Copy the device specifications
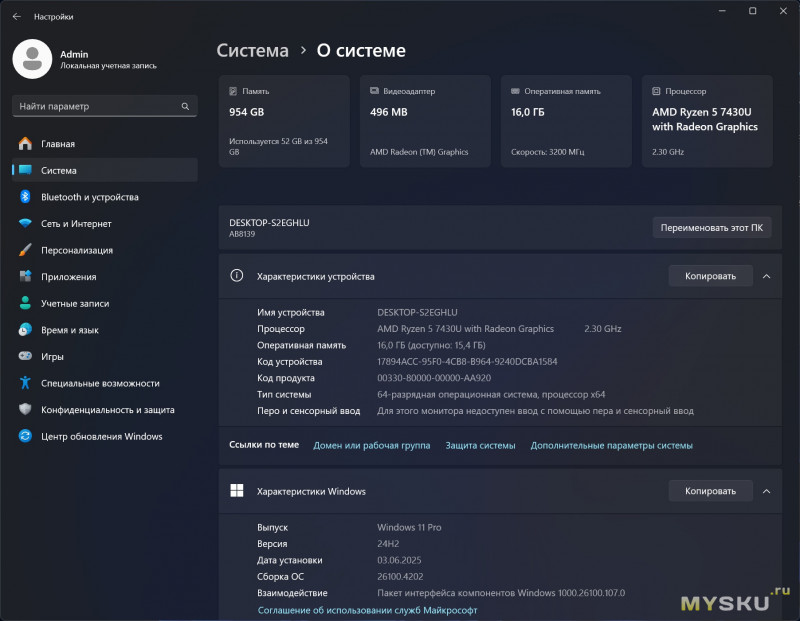The height and width of the screenshot is (621, 800). [x=711, y=276]
